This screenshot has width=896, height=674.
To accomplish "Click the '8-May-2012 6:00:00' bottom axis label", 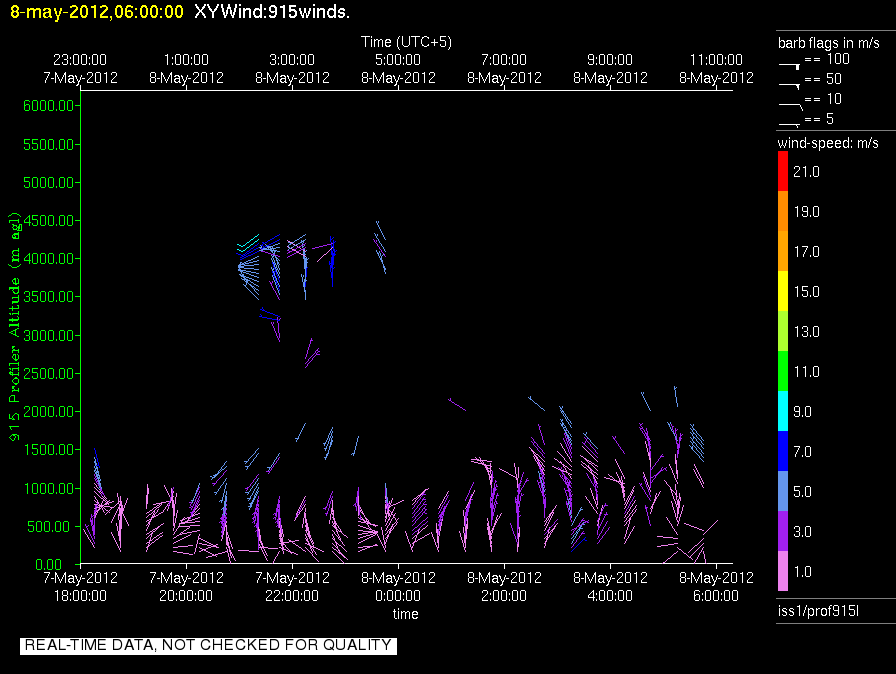I will [x=716, y=587].
